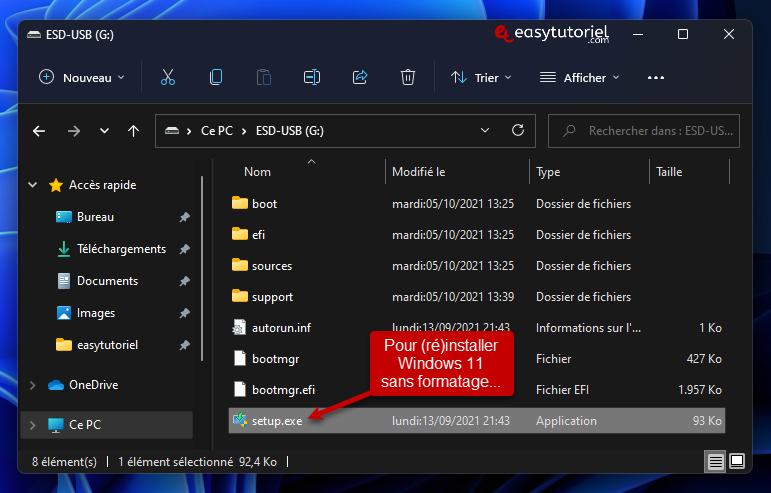Click the sidebar vertical scrollbar
771x493 pixels.
(202, 268)
